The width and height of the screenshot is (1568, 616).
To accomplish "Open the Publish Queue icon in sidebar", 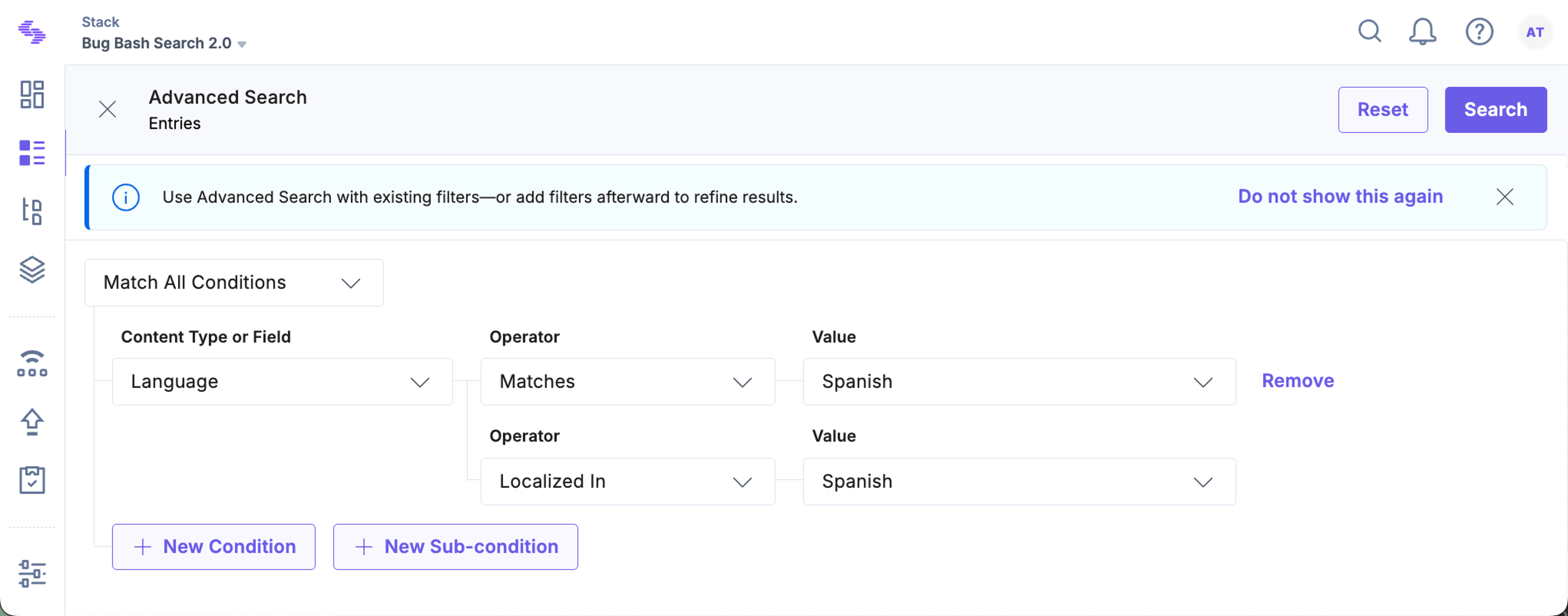I will click(32, 364).
